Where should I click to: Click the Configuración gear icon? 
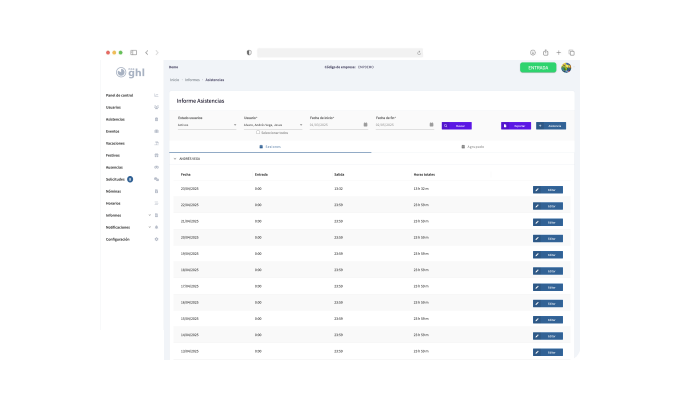click(156, 239)
